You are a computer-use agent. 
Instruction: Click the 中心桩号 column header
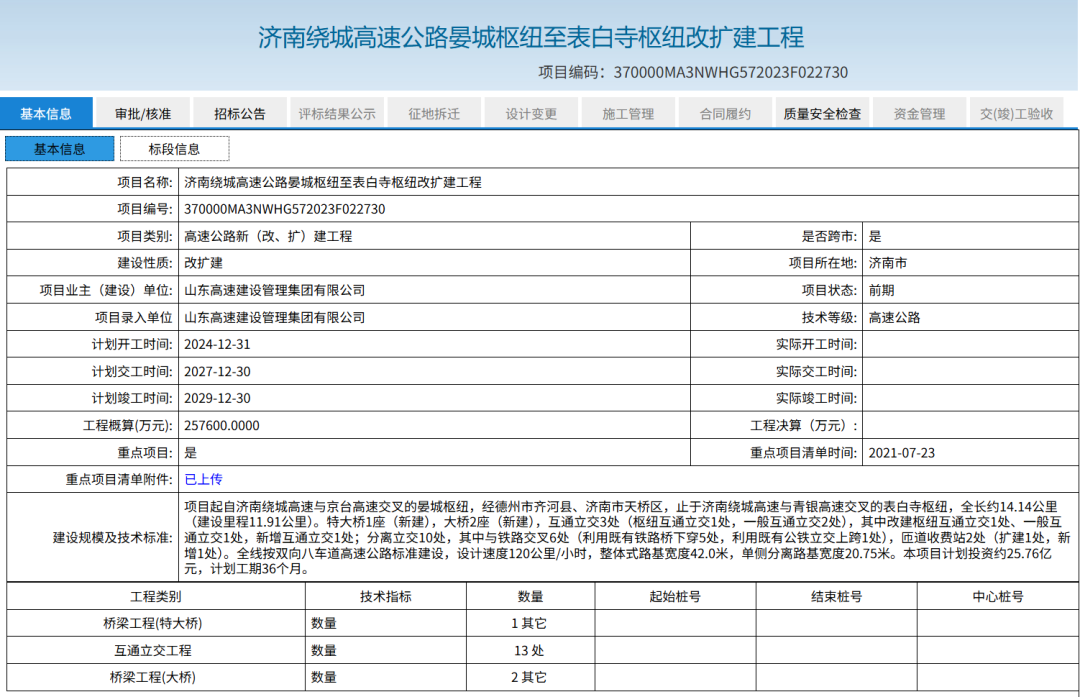click(997, 596)
